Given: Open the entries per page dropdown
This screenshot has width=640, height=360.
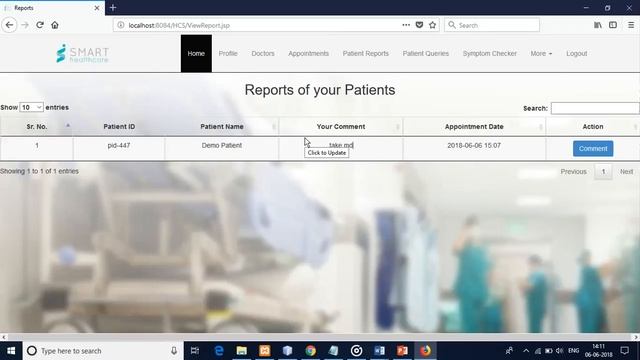Looking at the screenshot, I should click(31, 107).
